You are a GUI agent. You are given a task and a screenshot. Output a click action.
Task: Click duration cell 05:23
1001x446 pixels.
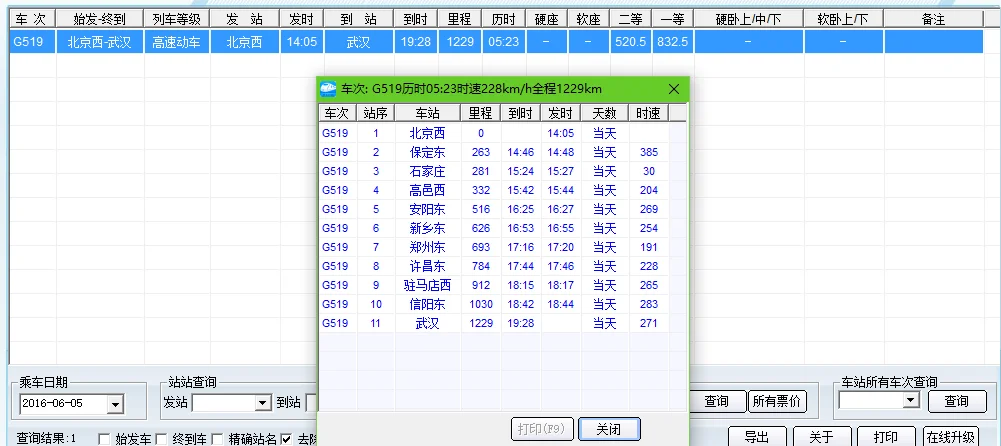[503, 42]
